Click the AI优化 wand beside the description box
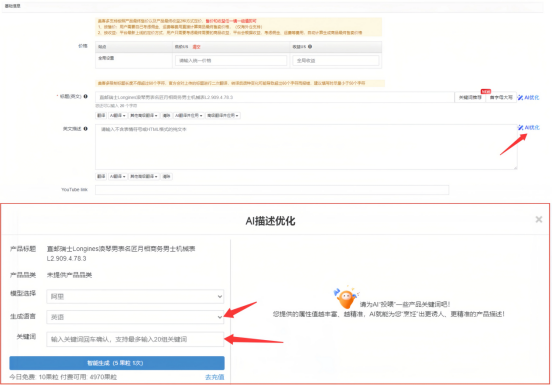The image size is (552, 385). point(528,127)
